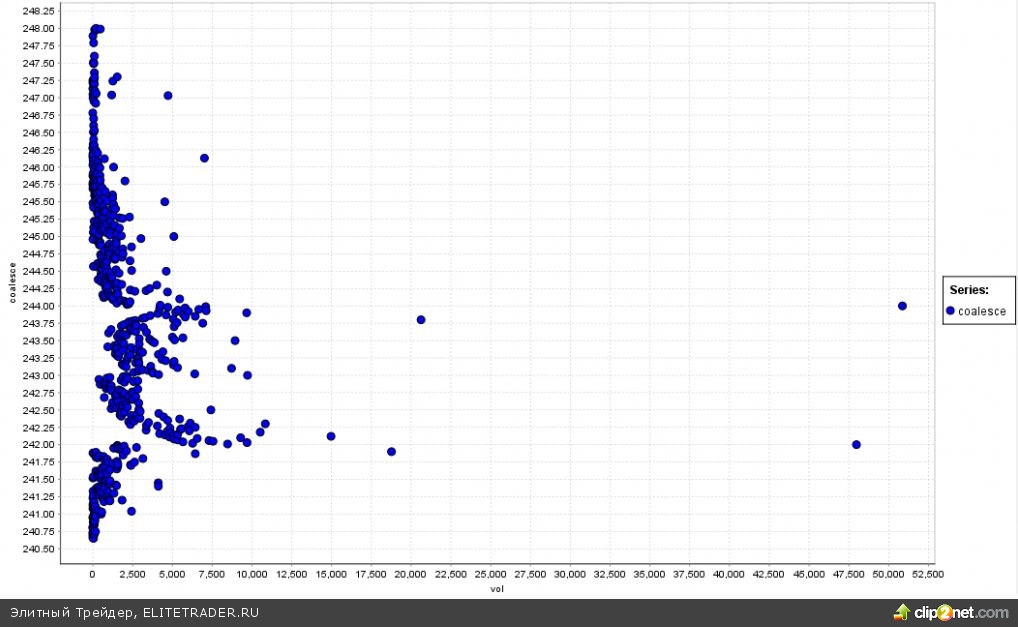This screenshot has width=1018, height=627.
Task: Click the data point near vol 18,750
Action: (x=391, y=451)
